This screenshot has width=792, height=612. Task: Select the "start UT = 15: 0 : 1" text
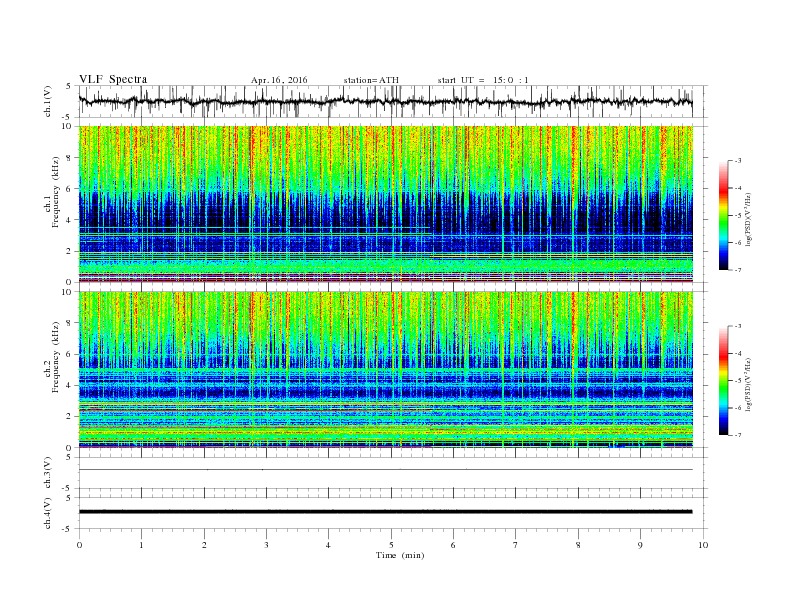click(483, 80)
